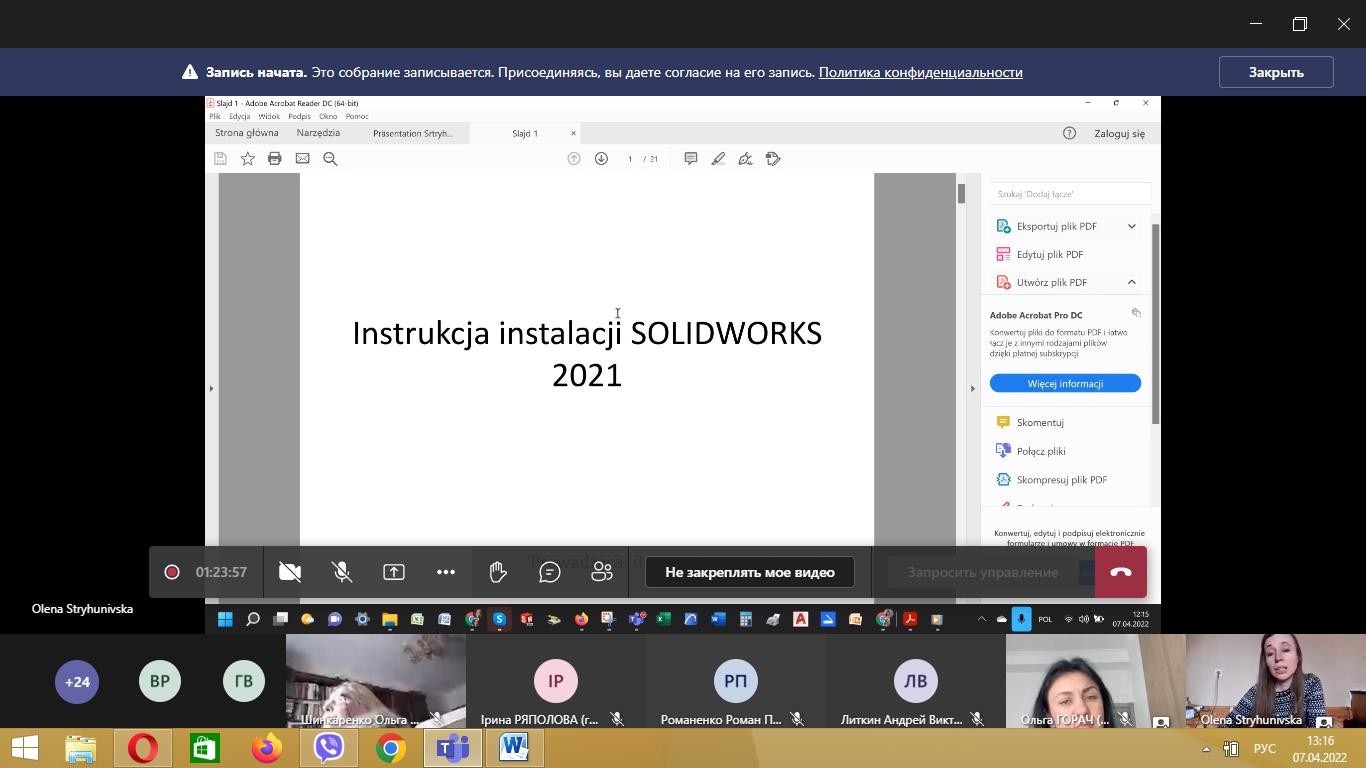1366x768 pixels.
Task: Open the Skomentuj tool
Action: pyautogui.click(x=1040, y=422)
